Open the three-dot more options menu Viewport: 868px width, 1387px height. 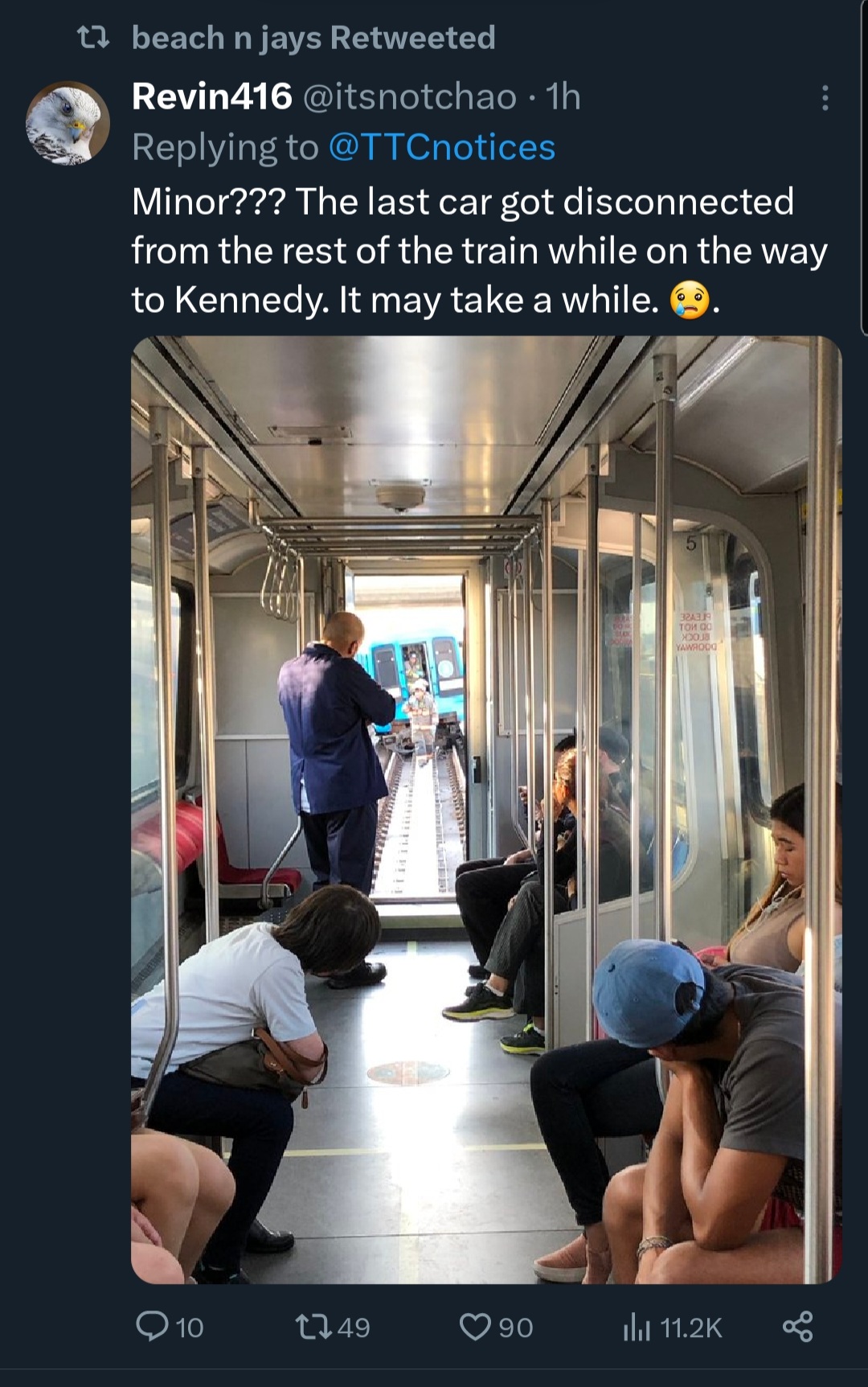tap(825, 98)
